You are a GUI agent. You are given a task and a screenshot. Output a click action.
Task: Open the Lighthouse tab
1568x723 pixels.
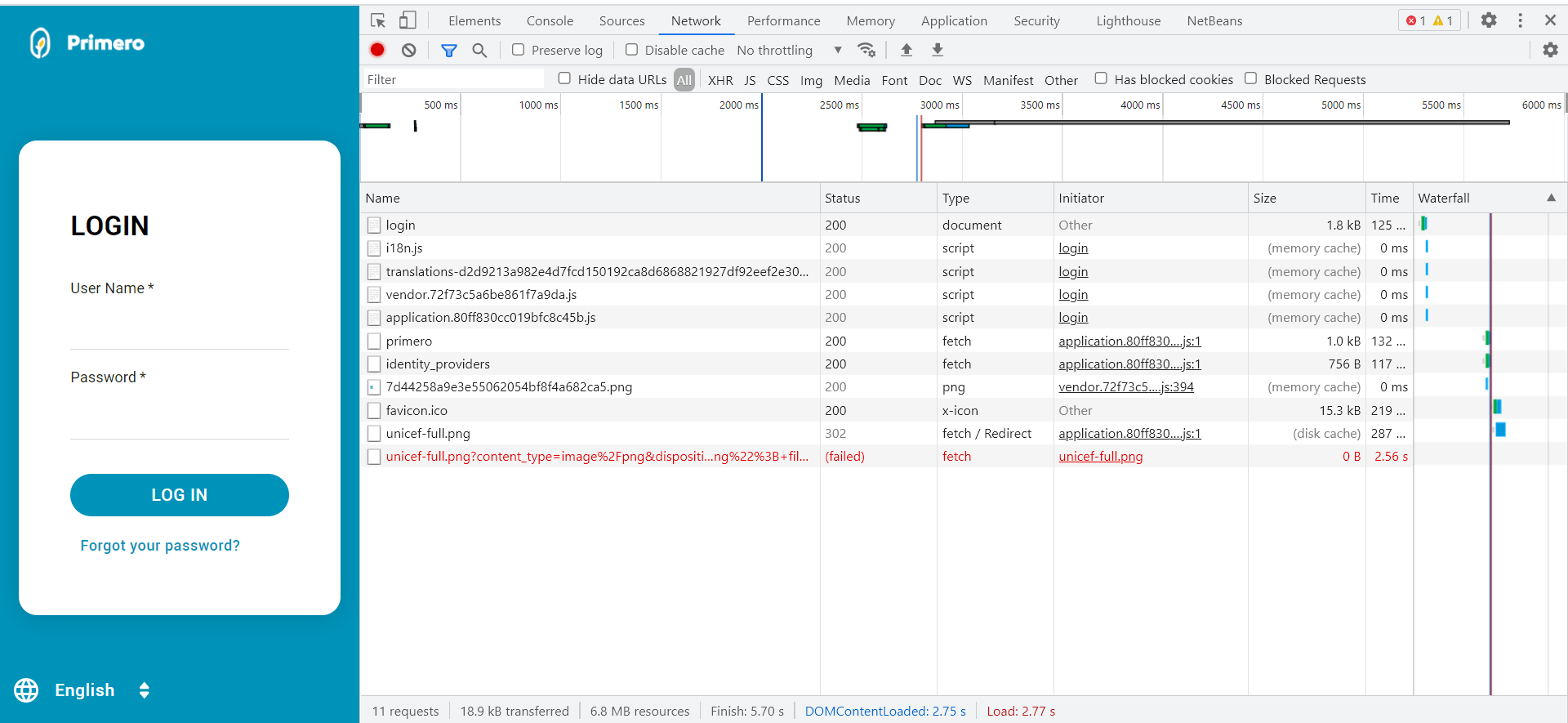(1128, 20)
